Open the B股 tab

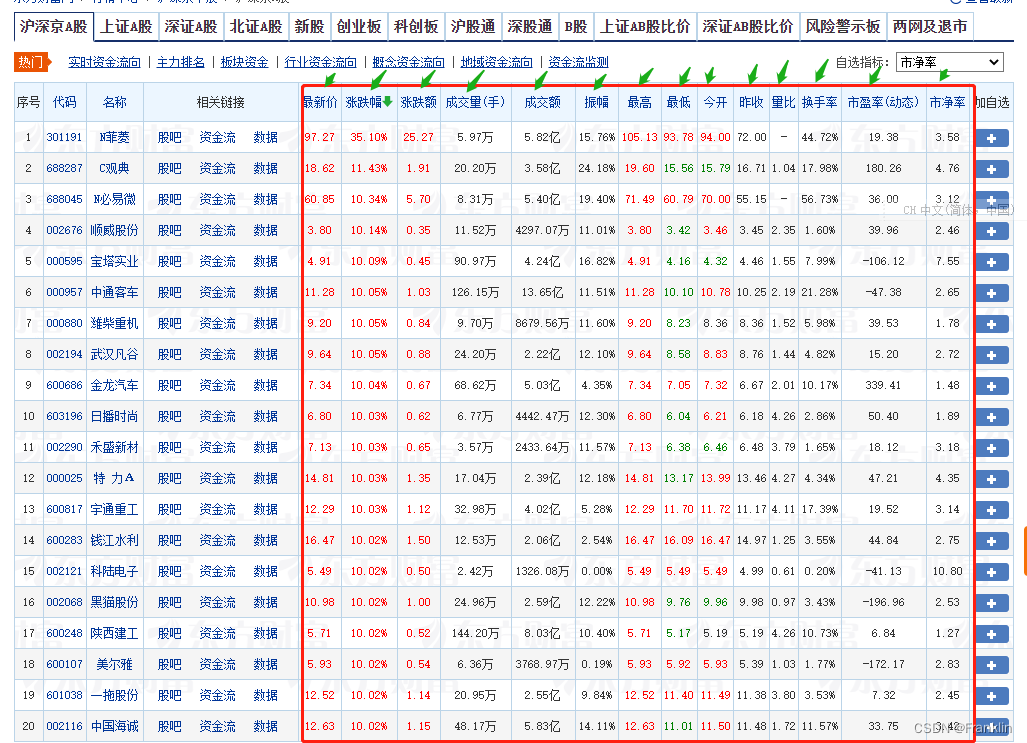[576, 27]
